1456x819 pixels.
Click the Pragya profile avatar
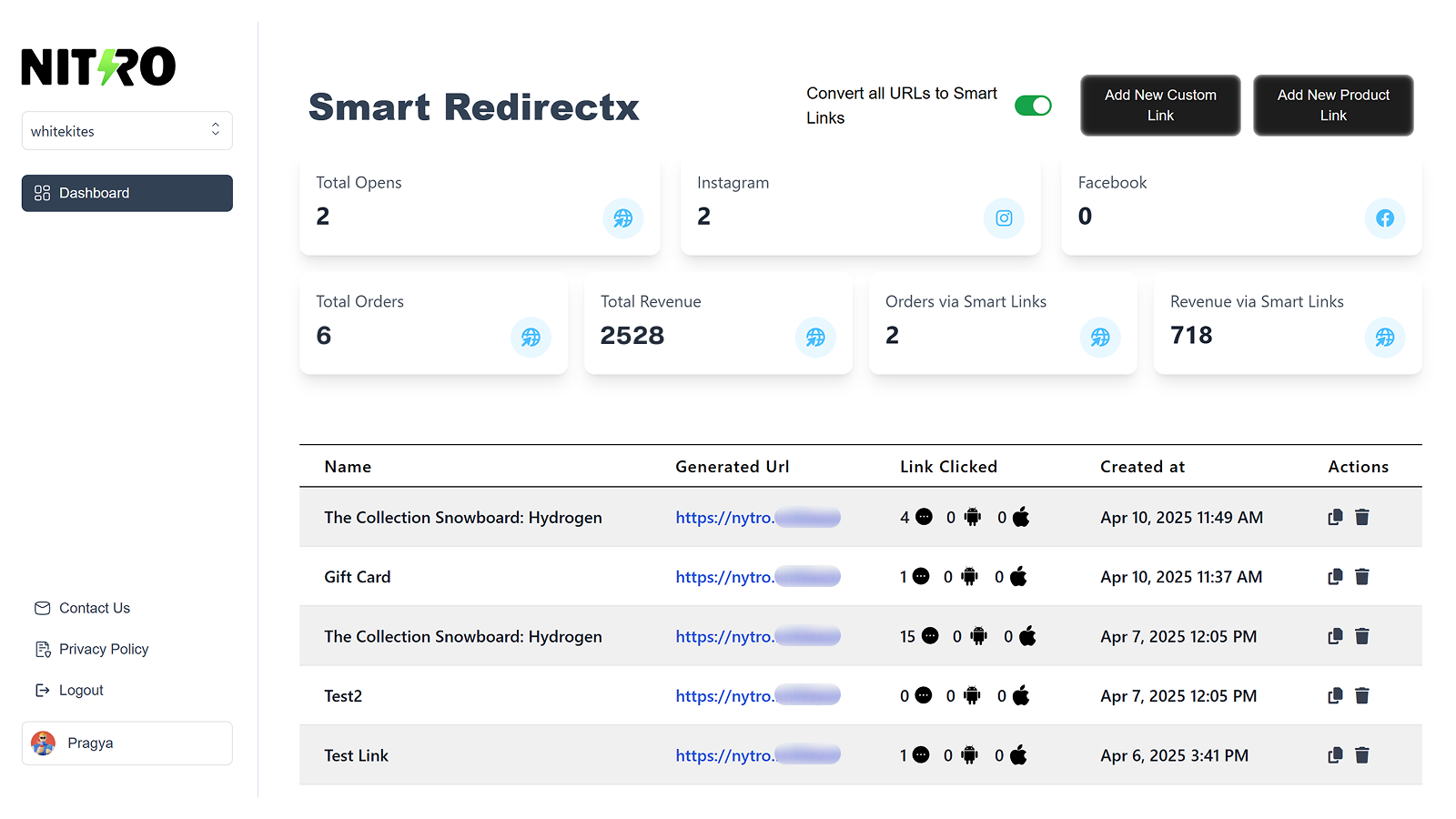coord(45,743)
